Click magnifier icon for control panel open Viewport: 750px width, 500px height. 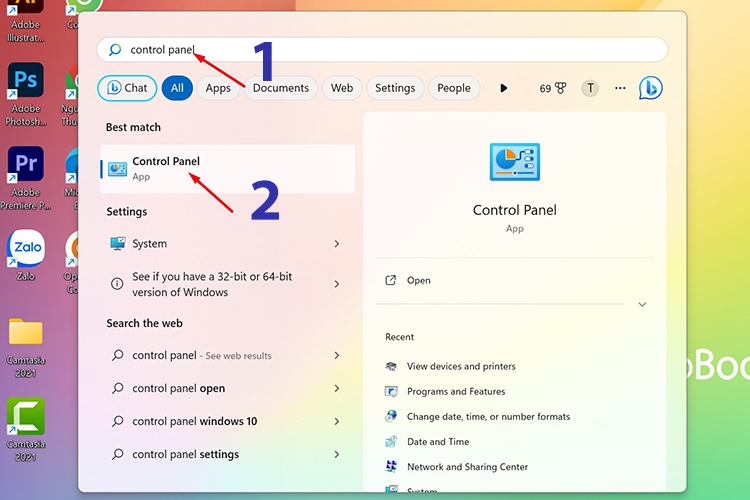[118, 388]
